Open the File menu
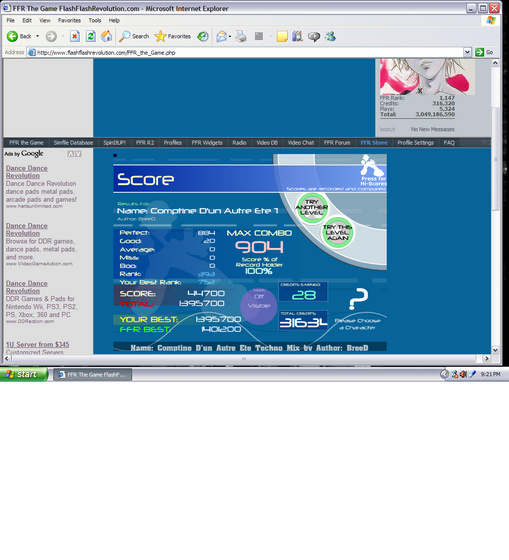 pos(11,20)
